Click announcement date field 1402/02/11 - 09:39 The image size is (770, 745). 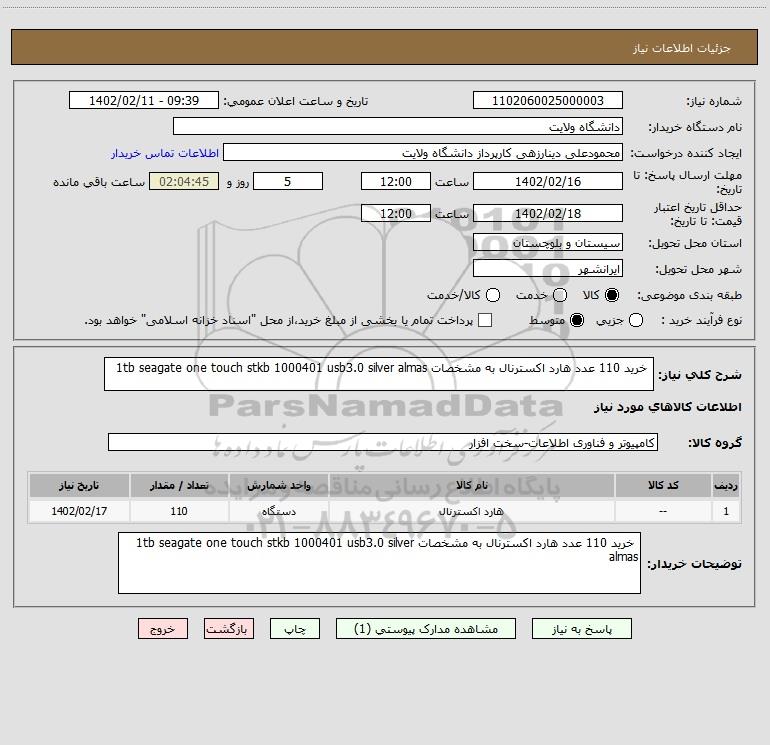tap(144, 101)
